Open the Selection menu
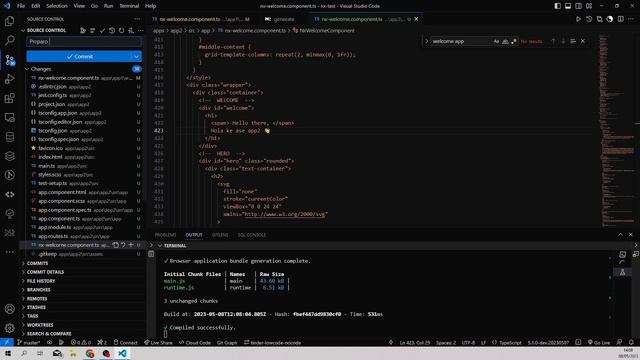Screen dimensions: 640x360 pos(57,6)
